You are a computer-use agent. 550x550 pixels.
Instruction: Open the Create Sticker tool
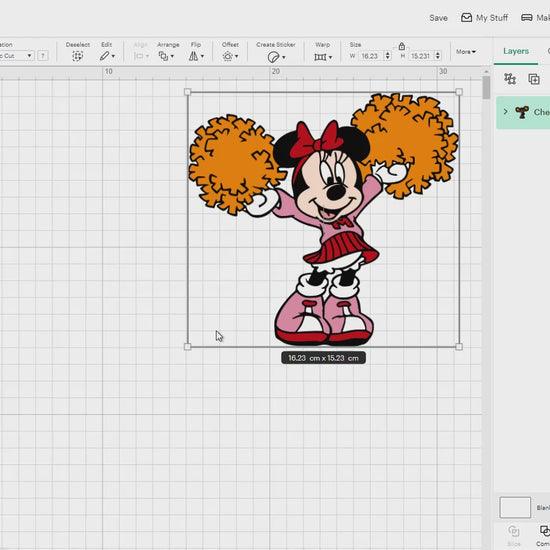273,57
